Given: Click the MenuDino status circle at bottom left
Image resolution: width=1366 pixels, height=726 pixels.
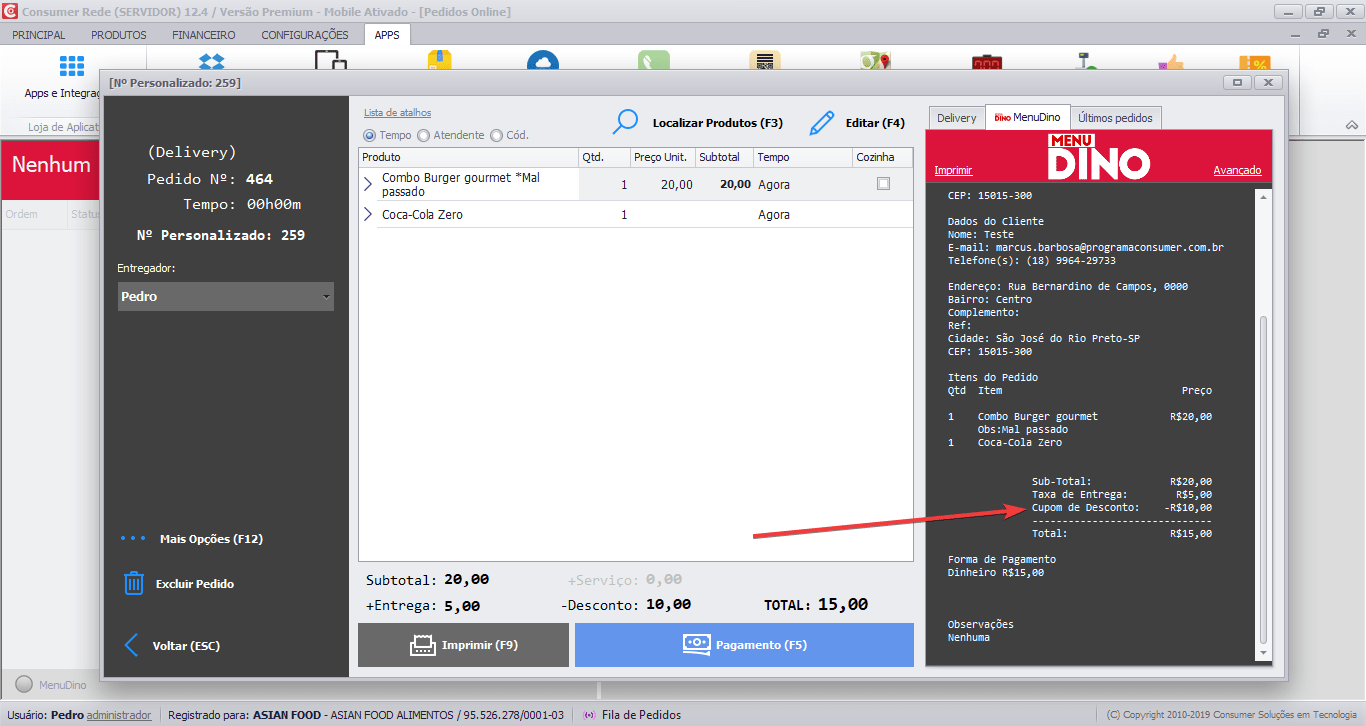Looking at the screenshot, I should pos(24,685).
